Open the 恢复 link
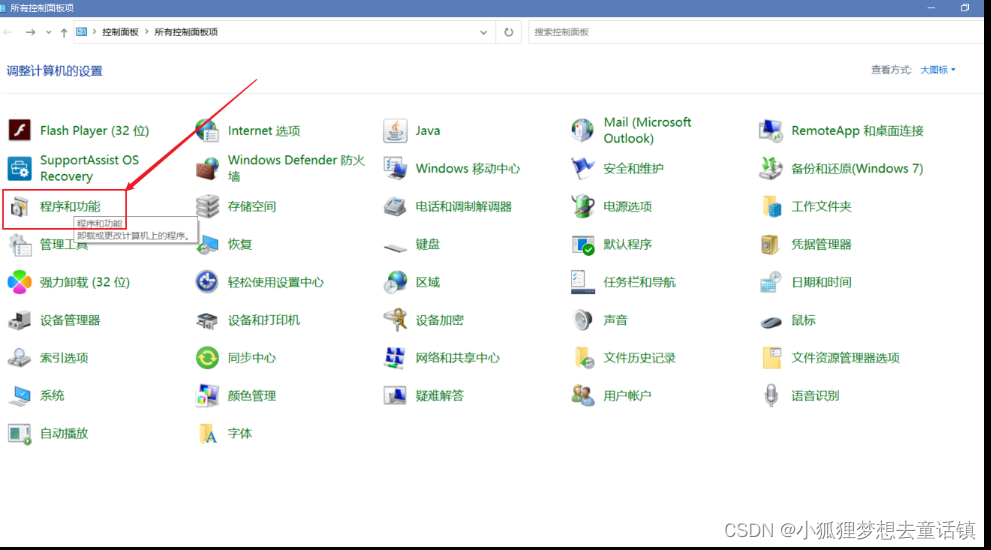The image size is (991, 550). click(240, 244)
